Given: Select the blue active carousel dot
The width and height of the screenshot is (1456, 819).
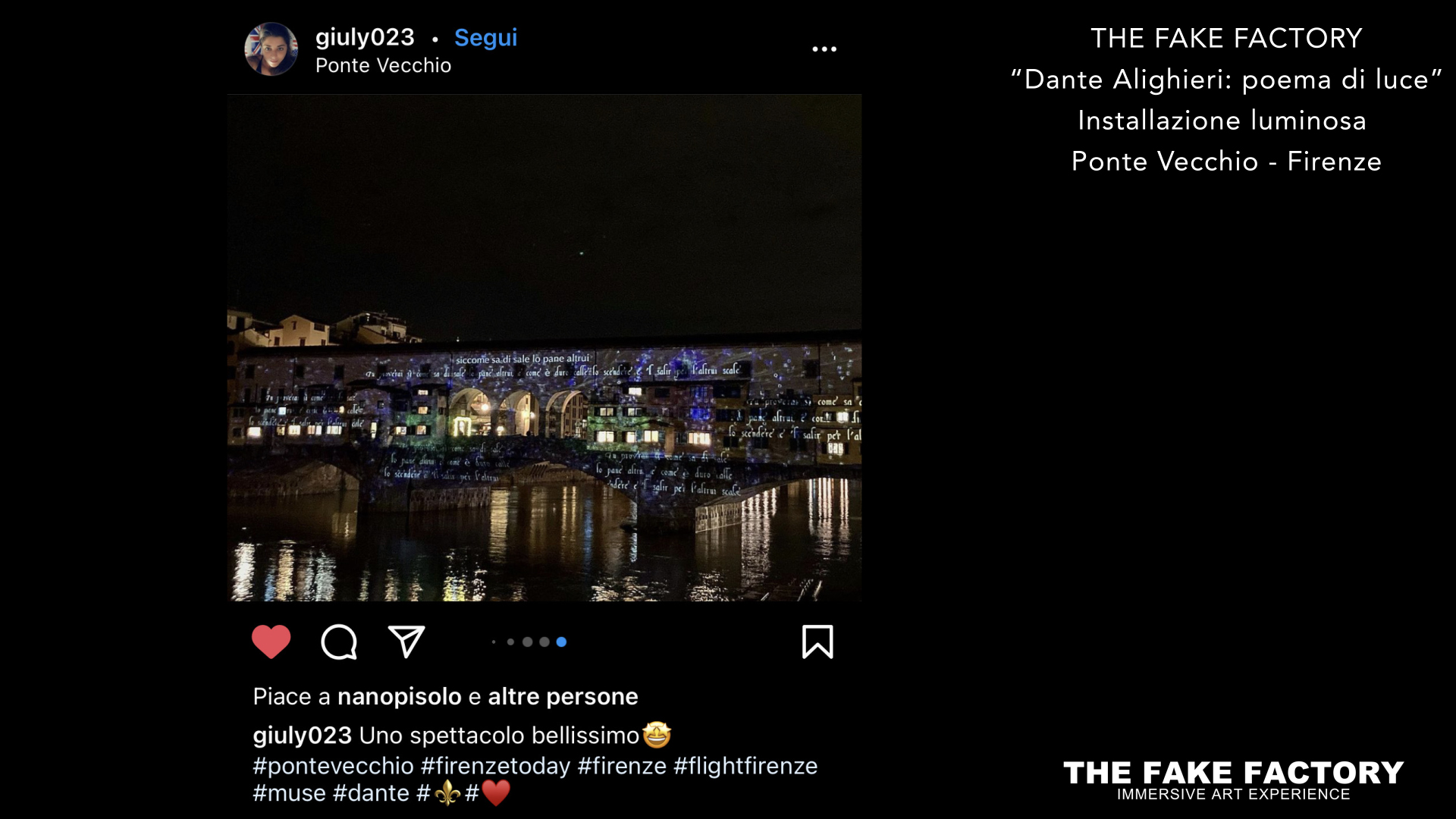Looking at the screenshot, I should pyautogui.click(x=561, y=642).
